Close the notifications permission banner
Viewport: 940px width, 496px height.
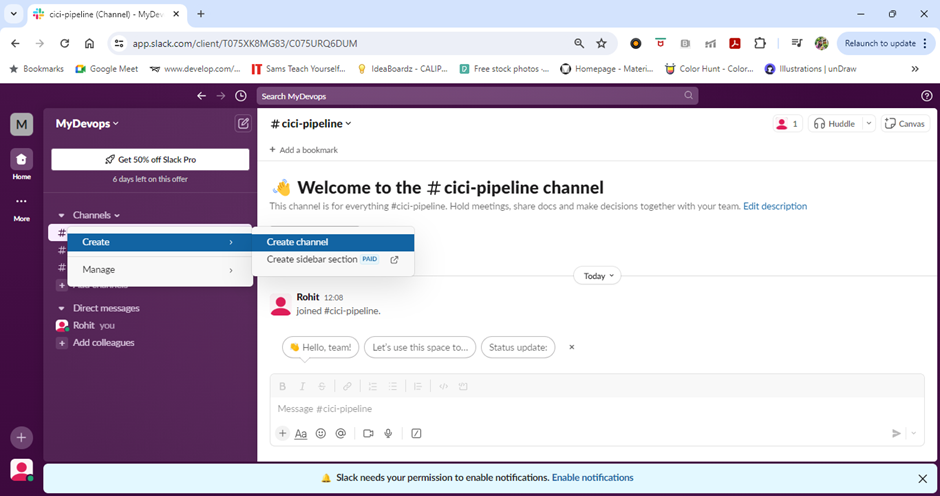coord(923,478)
